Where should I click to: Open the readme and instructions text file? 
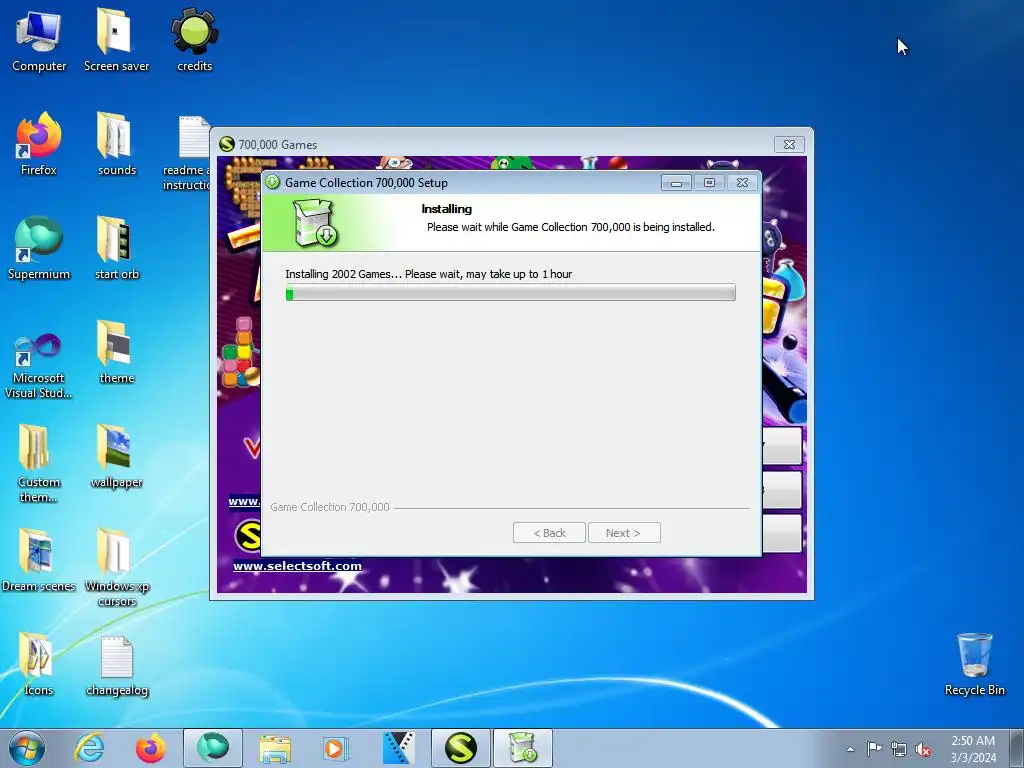pos(187,152)
